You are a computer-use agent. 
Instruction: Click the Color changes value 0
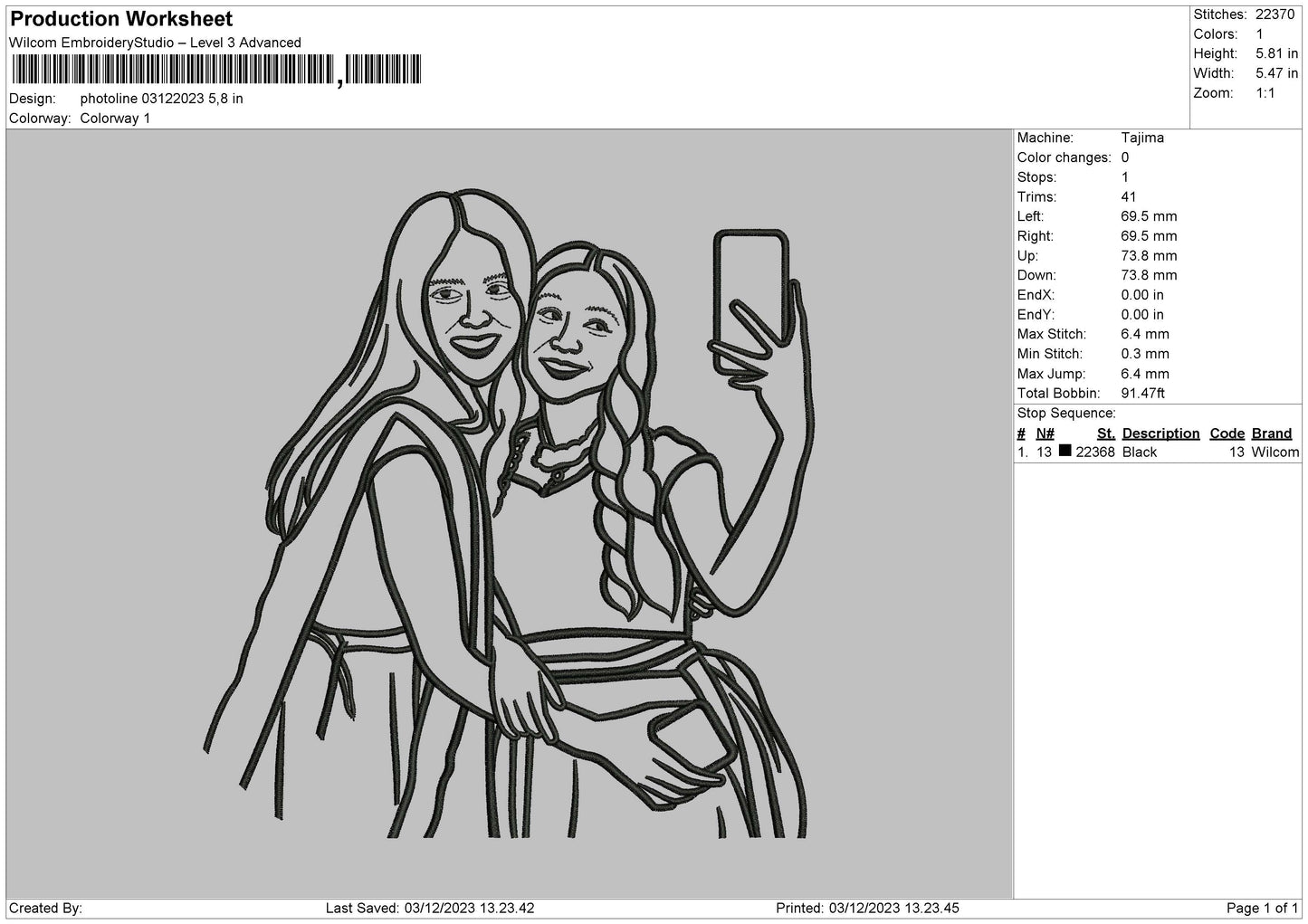1125,157
